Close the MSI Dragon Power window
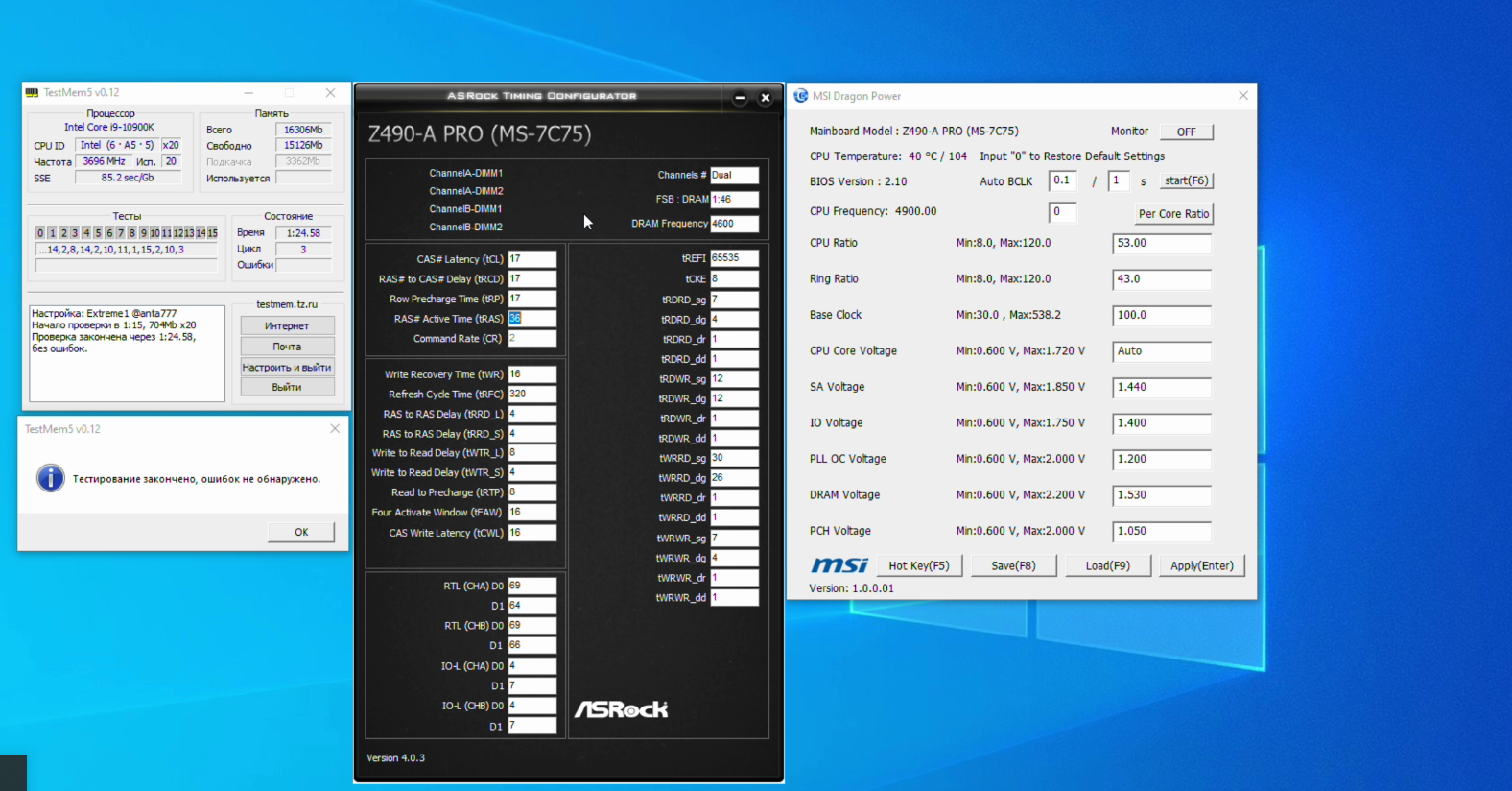This screenshot has width=1512, height=791. point(1243,96)
